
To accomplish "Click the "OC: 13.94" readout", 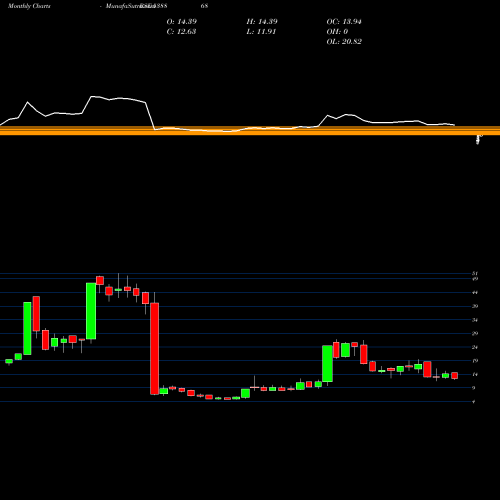I will point(344,22).
